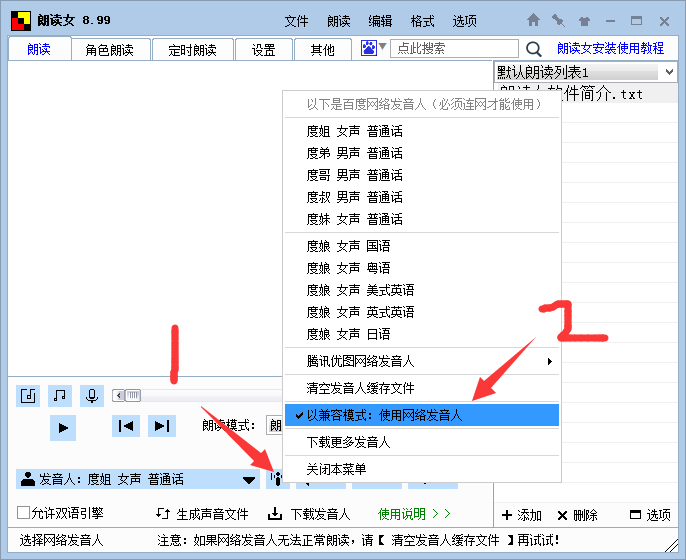
Task: Start reading with the play button
Action: coord(63,427)
